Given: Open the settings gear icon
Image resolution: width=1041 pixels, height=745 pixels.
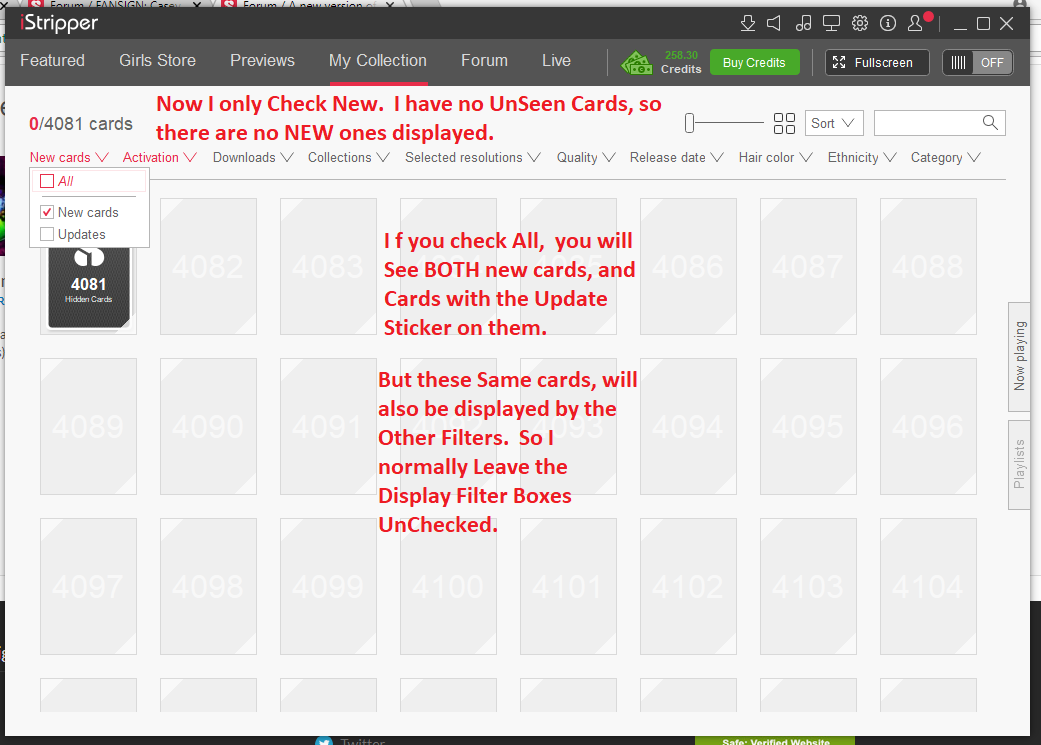Looking at the screenshot, I should coord(860,24).
